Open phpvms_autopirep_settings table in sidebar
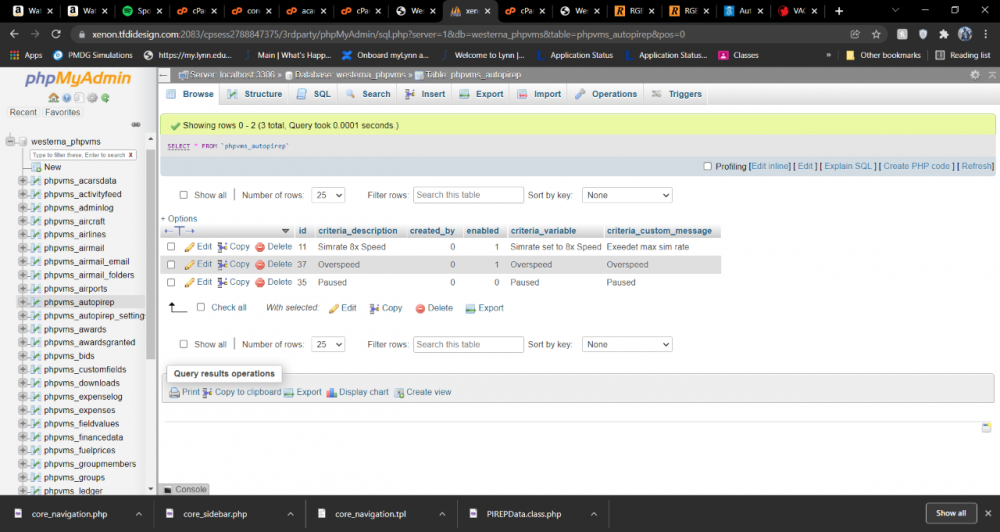The height and width of the screenshot is (532, 1000). point(94,316)
